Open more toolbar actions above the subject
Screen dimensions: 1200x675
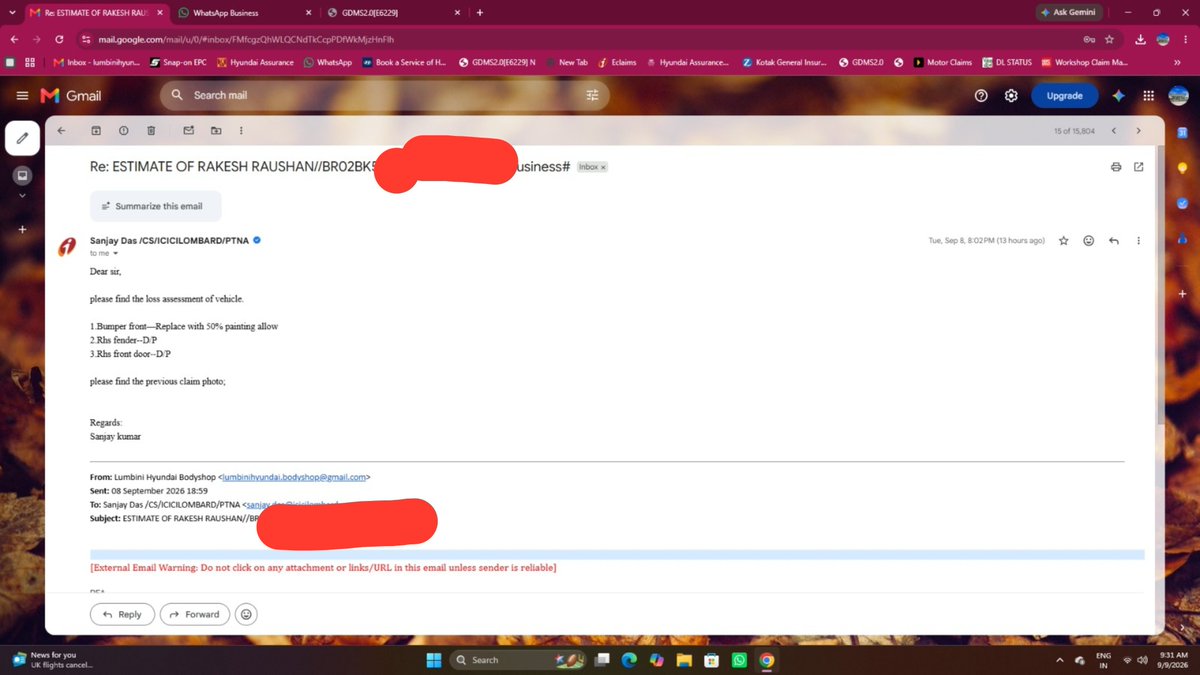pyautogui.click(x=241, y=130)
